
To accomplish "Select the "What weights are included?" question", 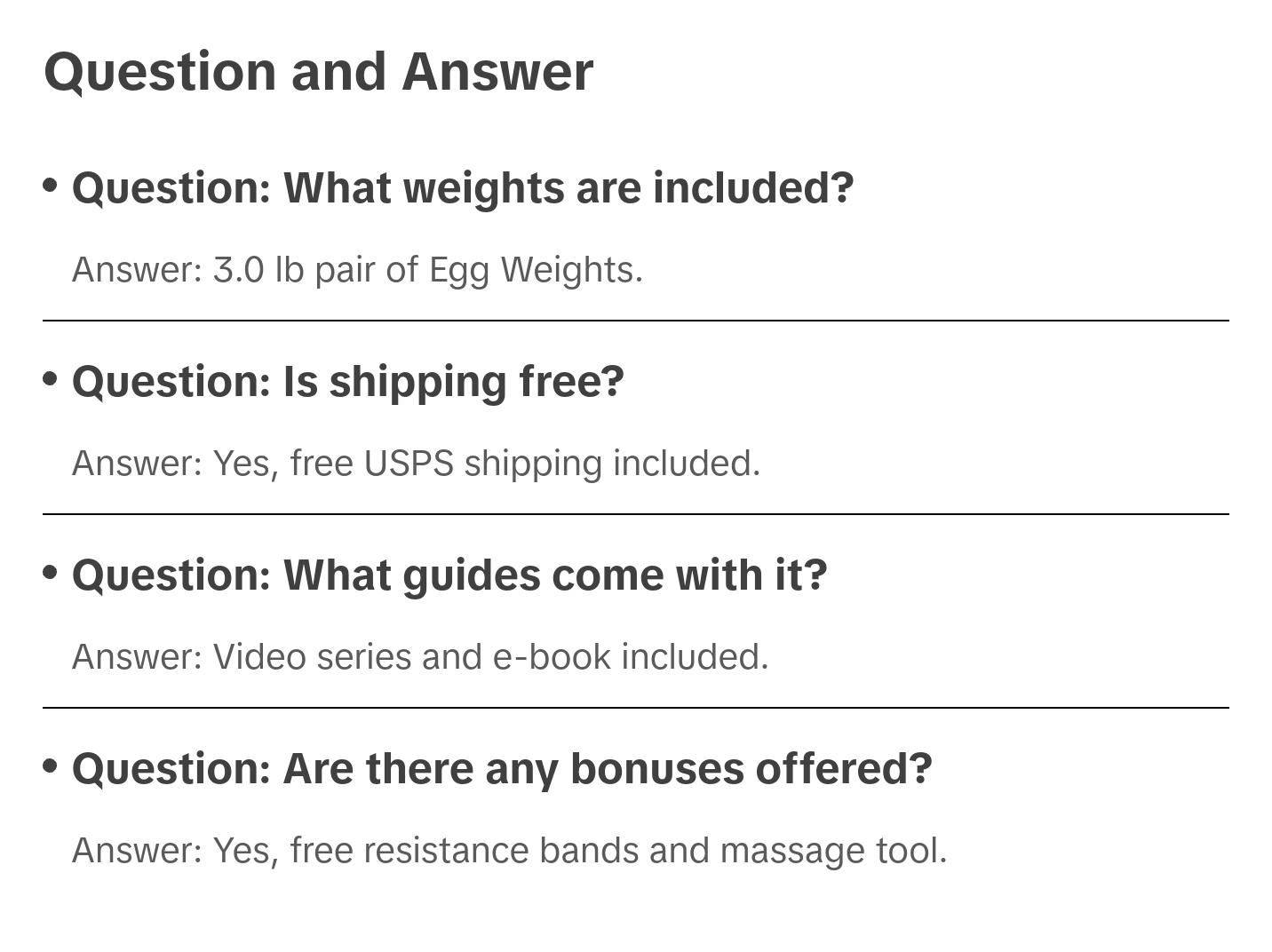I will tap(462, 188).
